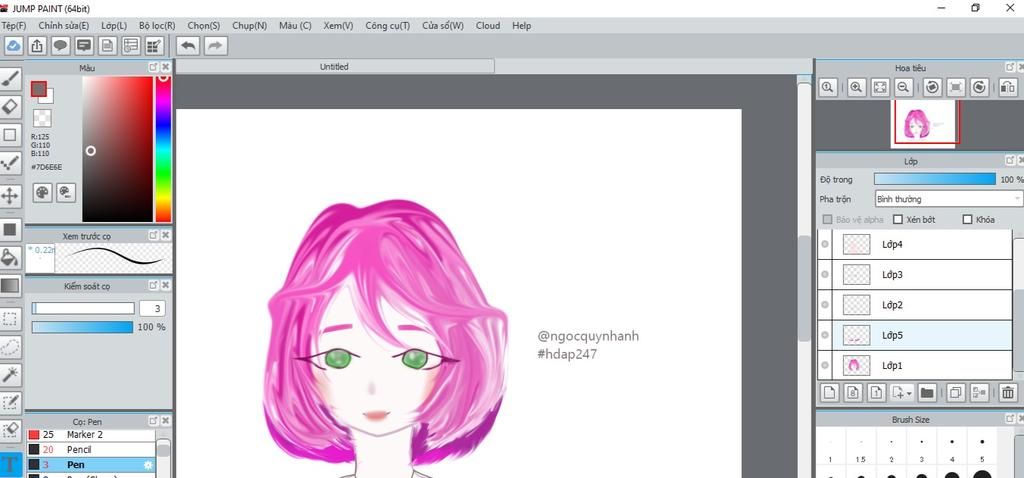Click the Redo arrow button
The height and width of the screenshot is (478, 1024).
click(215, 46)
